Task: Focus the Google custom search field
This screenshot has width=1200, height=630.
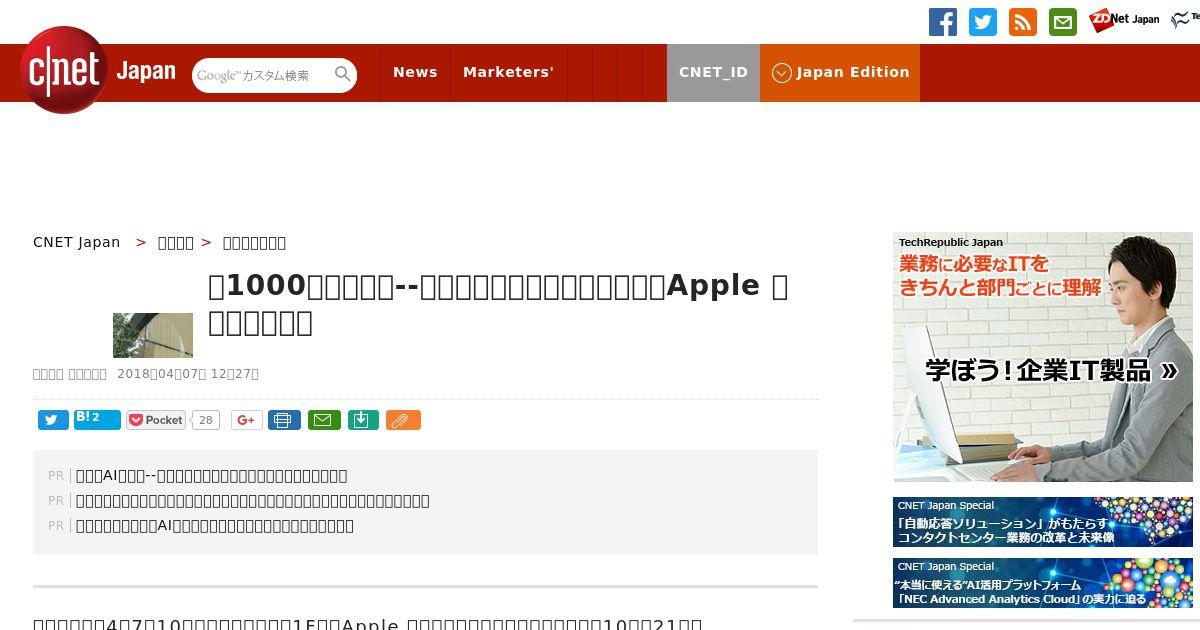Action: tap(263, 75)
